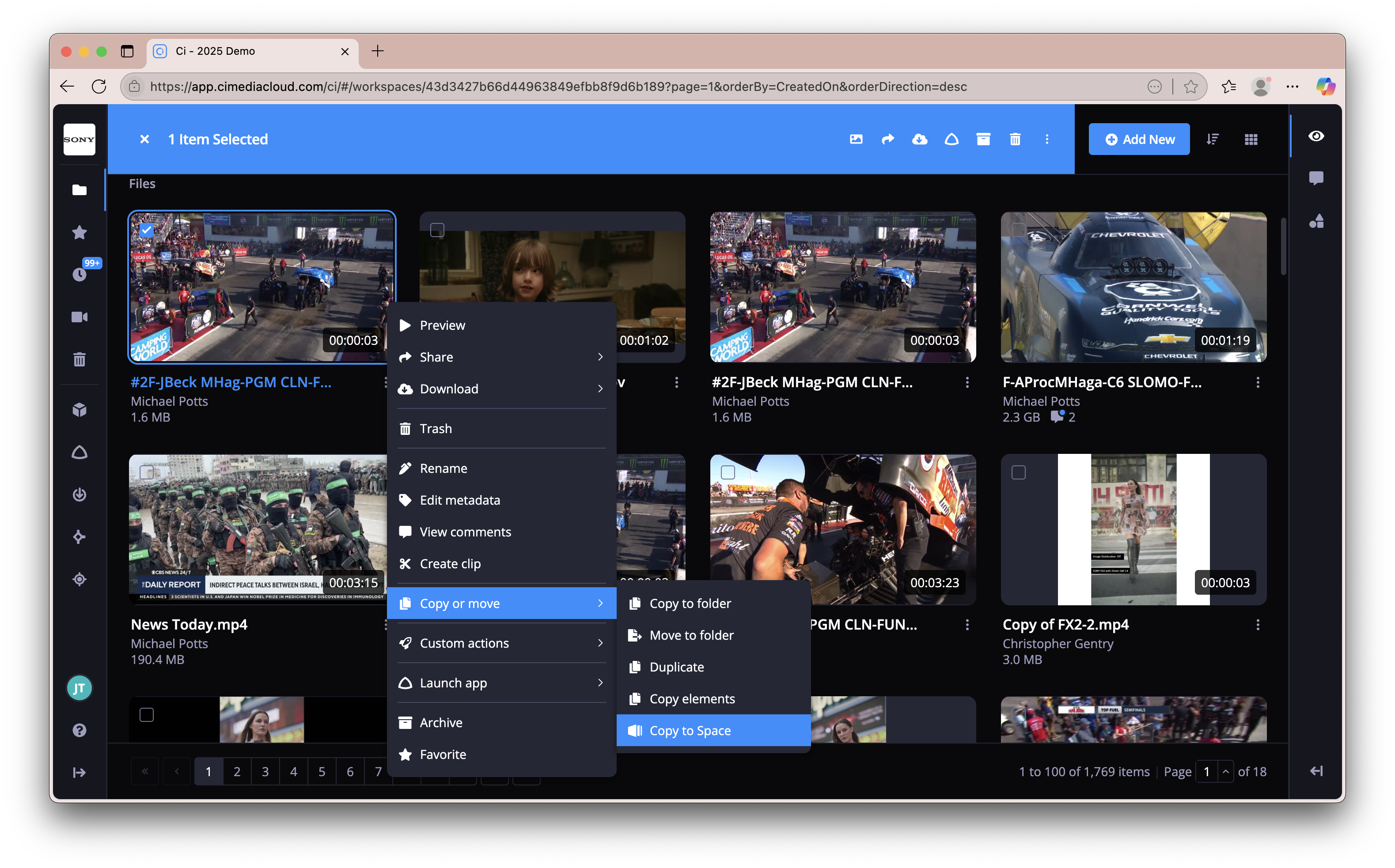Expand the left sidebar with arrow icon
1395x868 pixels.
pos(79,772)
